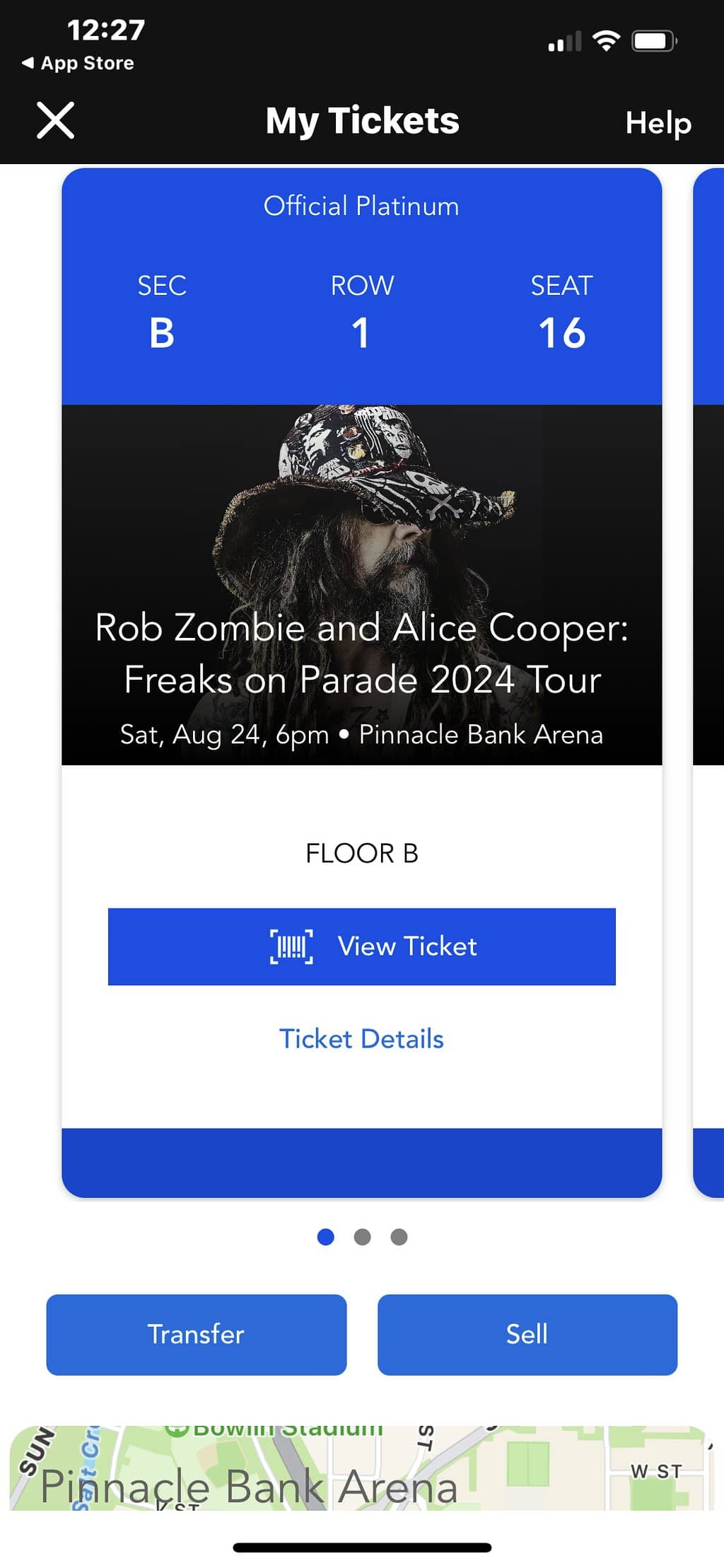Tap the battery status icon

click(x=653, y=41)
